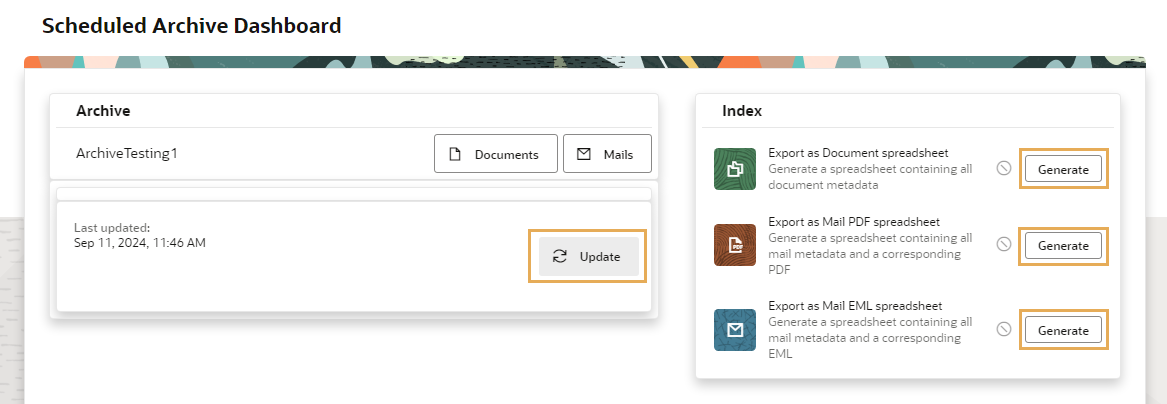Click the Scheduled Archive Dashboard heading
This screenshot has width=1167, height=404.
pyautogui.click(x=191, y=25)
